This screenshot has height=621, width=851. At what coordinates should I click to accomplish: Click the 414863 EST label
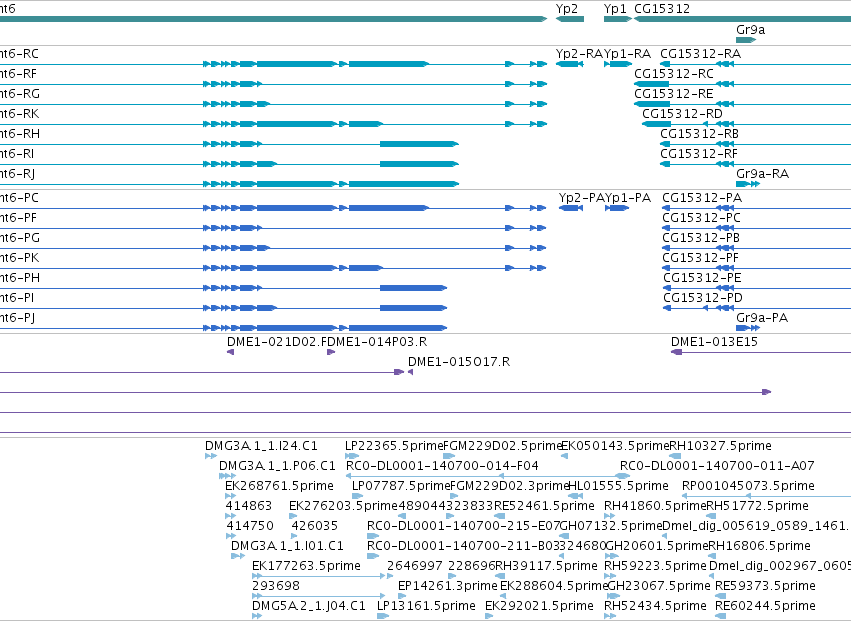249,506
